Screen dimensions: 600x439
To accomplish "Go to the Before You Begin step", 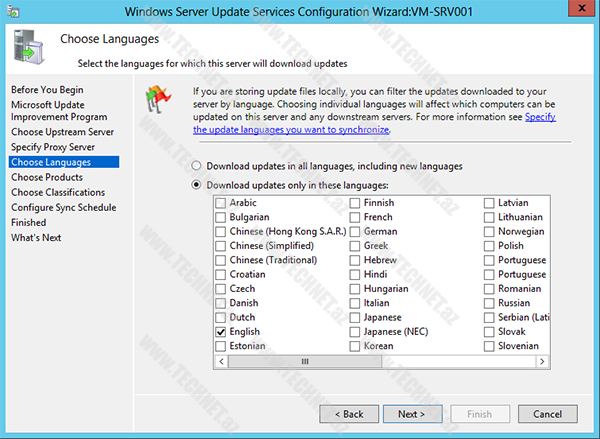I will click(47, 90).
